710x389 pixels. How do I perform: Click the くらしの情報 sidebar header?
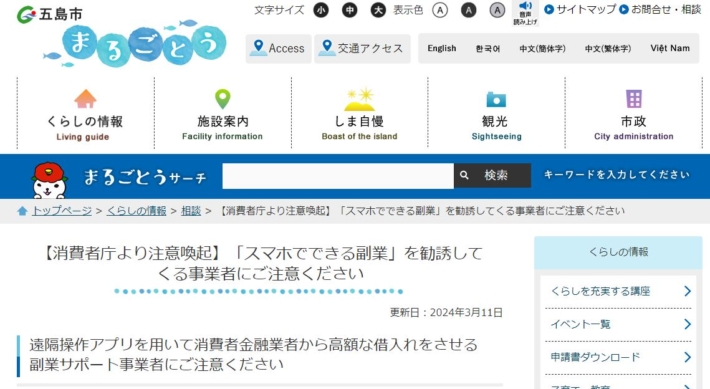tap(618, 252)
